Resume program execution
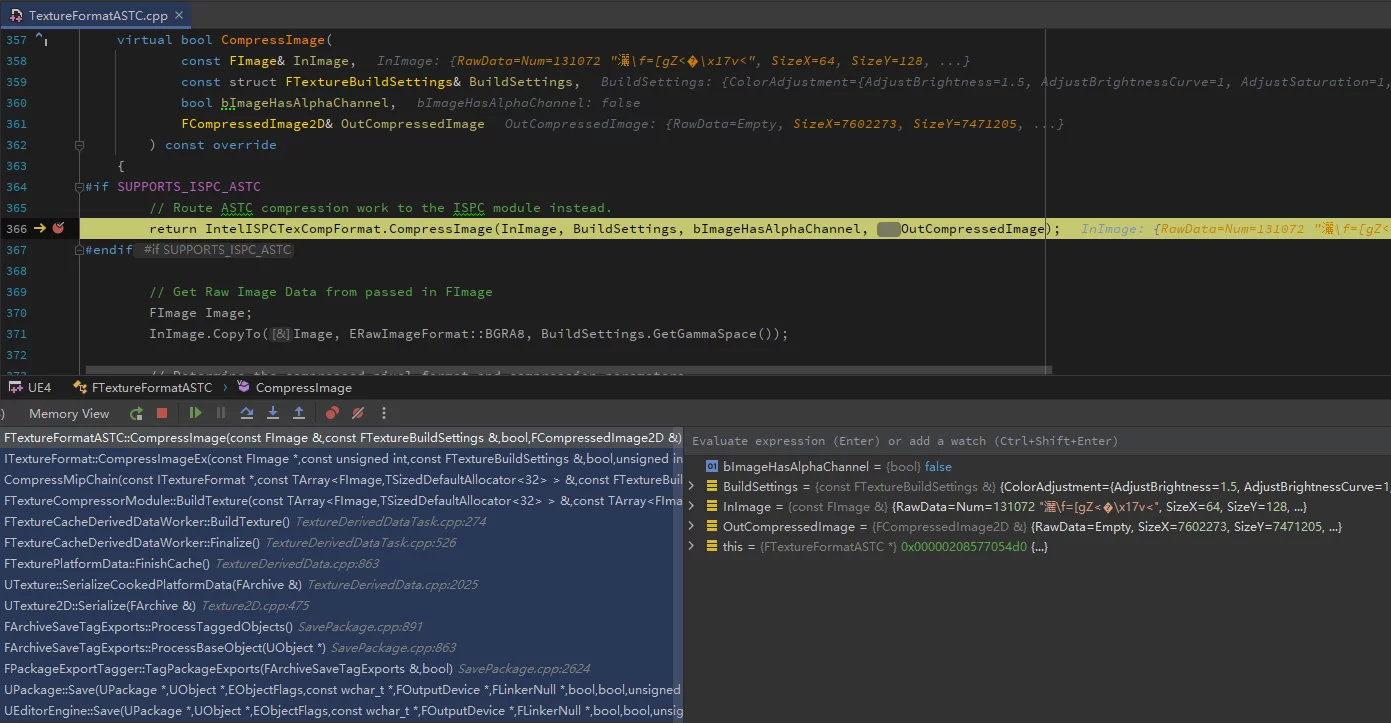The width and height of the screenshot is (1391, 723). (x=196, y=413)
